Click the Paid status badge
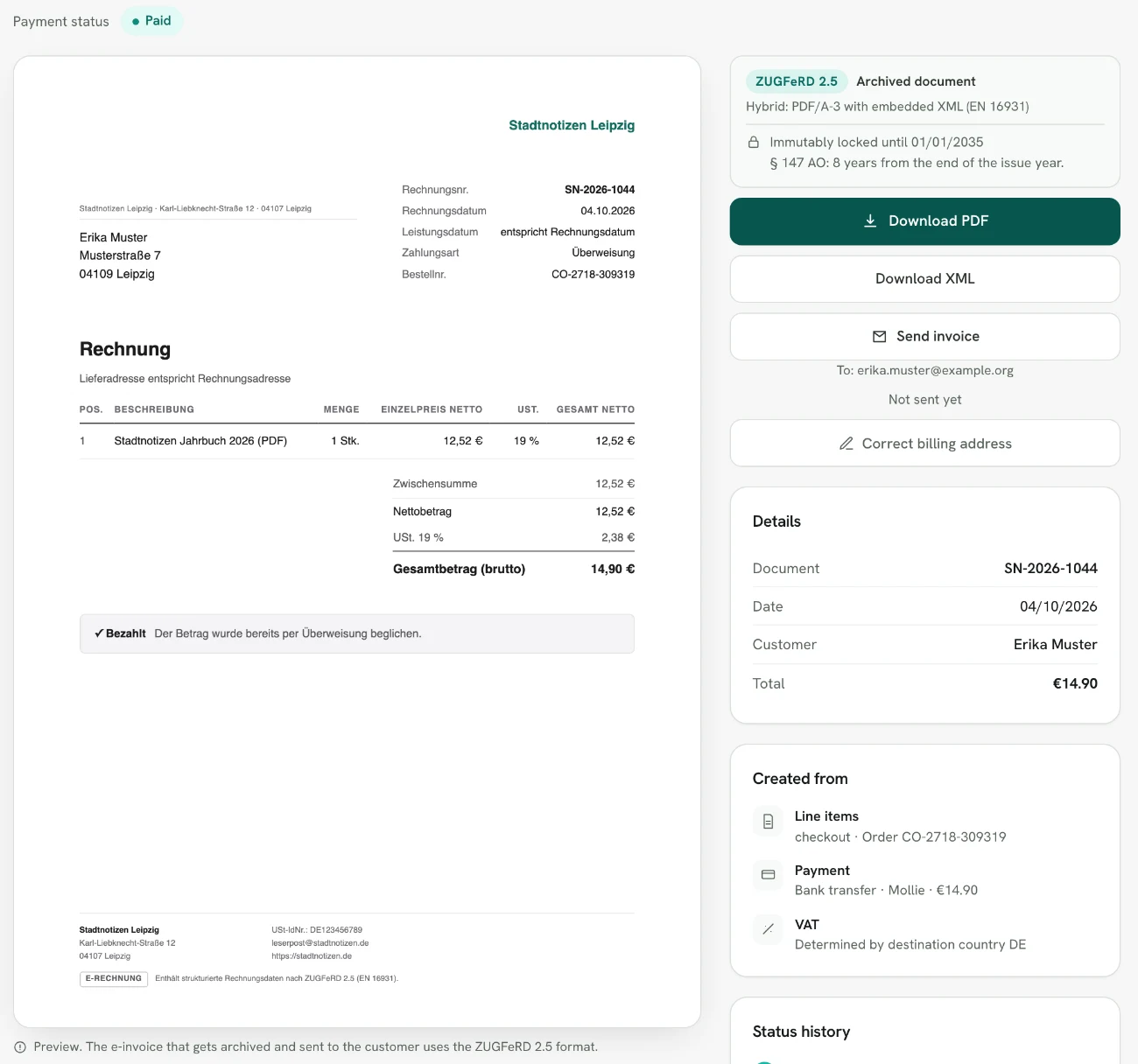 pos(151,21)
